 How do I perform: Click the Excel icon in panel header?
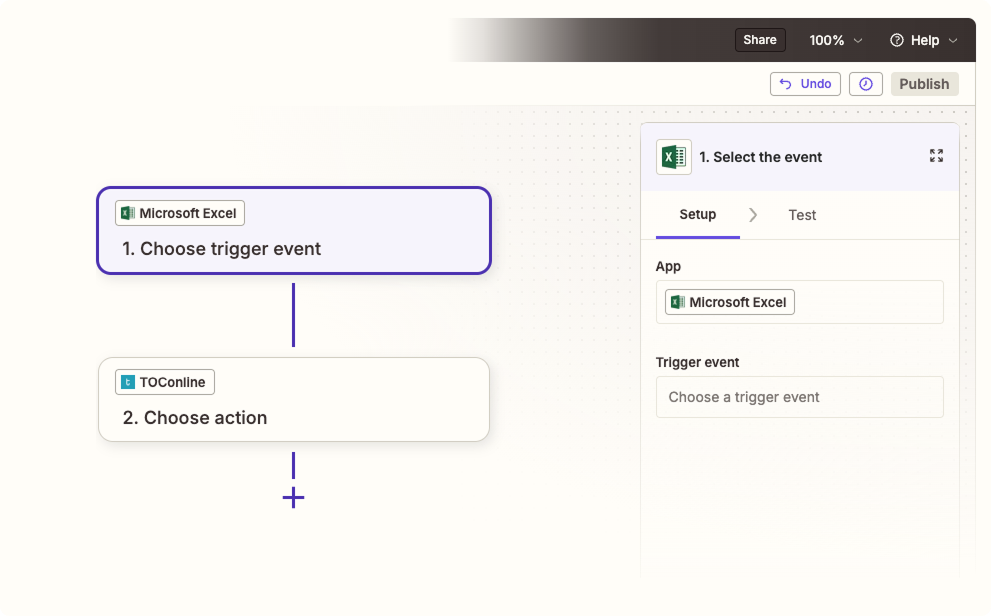point(674,157)
